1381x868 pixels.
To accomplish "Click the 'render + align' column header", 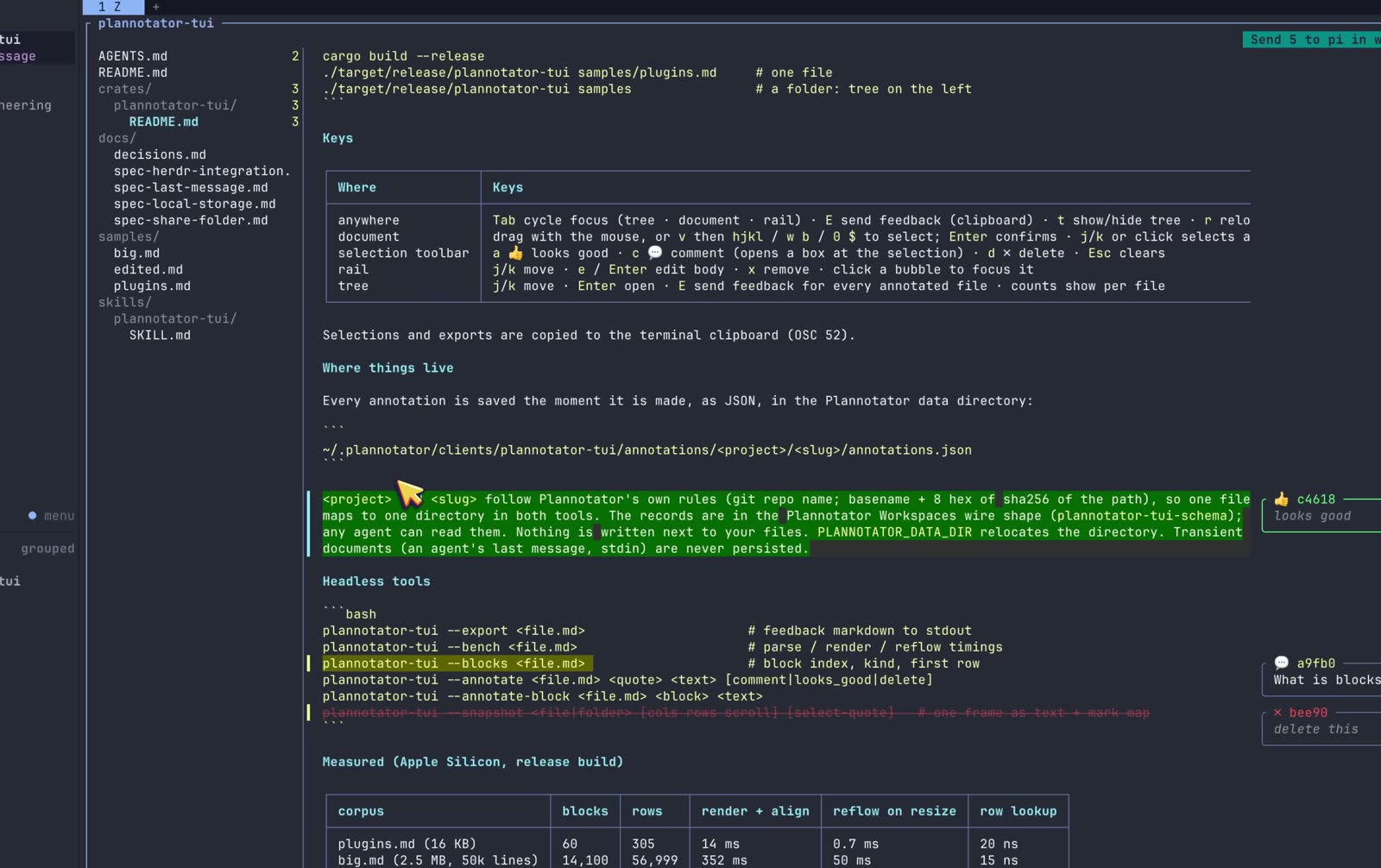I will 755,811.
